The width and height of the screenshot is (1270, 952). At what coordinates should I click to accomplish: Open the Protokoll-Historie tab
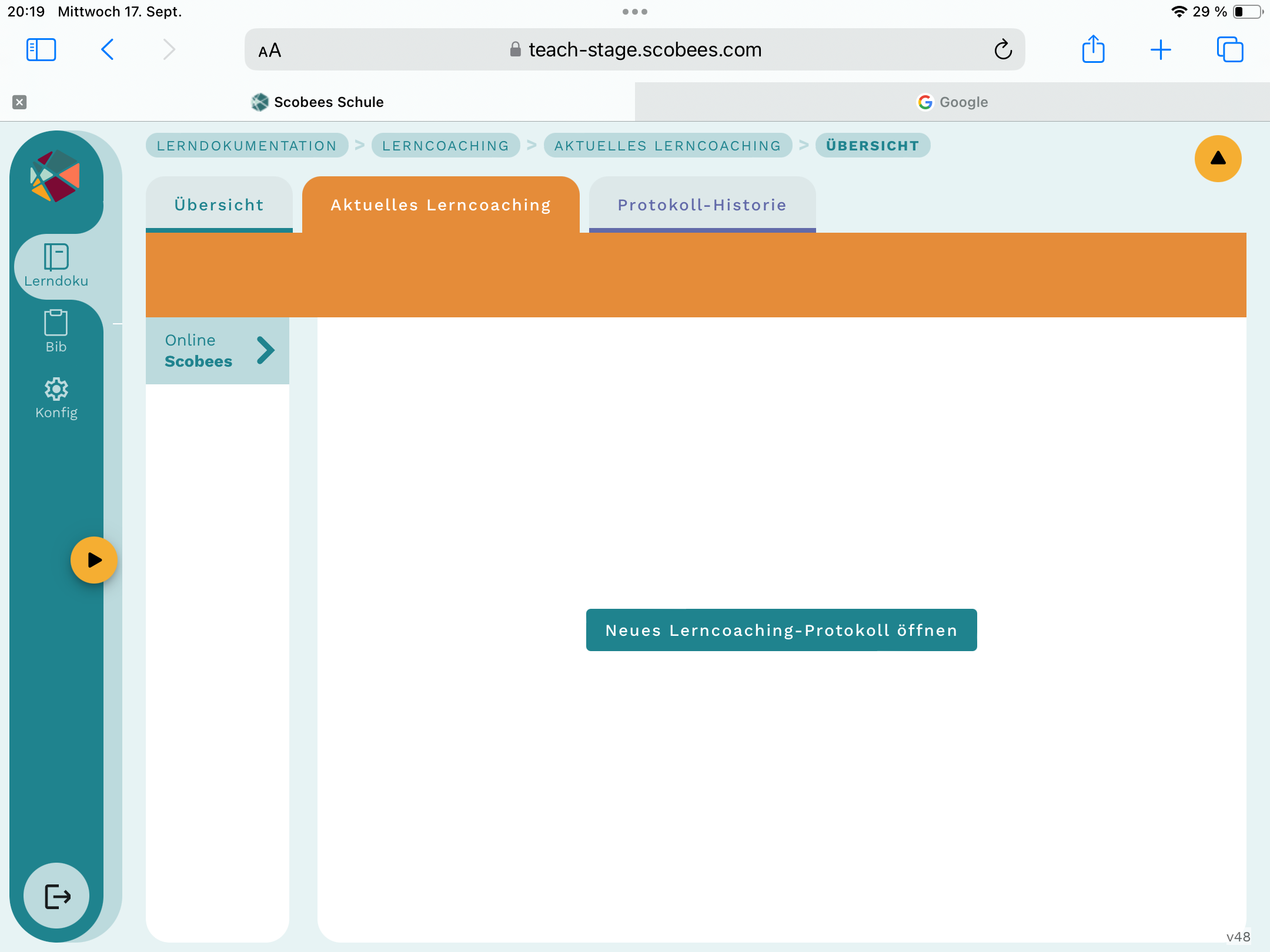tap(702, 205)
